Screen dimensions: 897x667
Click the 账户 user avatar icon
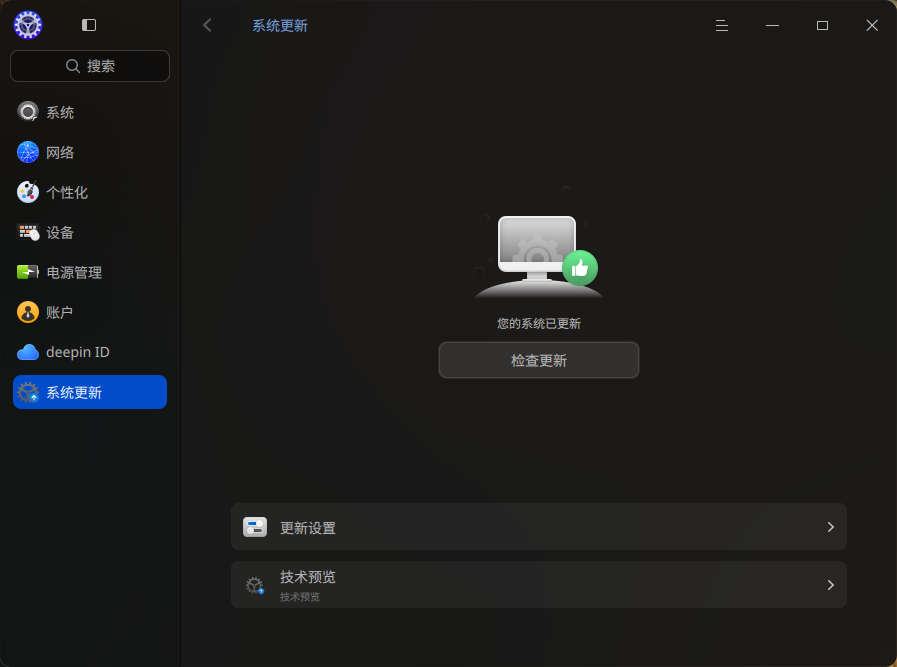pos(27,312)
